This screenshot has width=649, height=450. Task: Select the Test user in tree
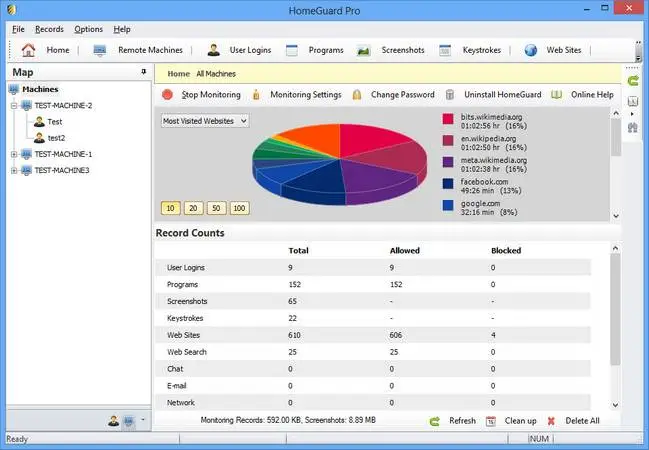tap(55, 122)
